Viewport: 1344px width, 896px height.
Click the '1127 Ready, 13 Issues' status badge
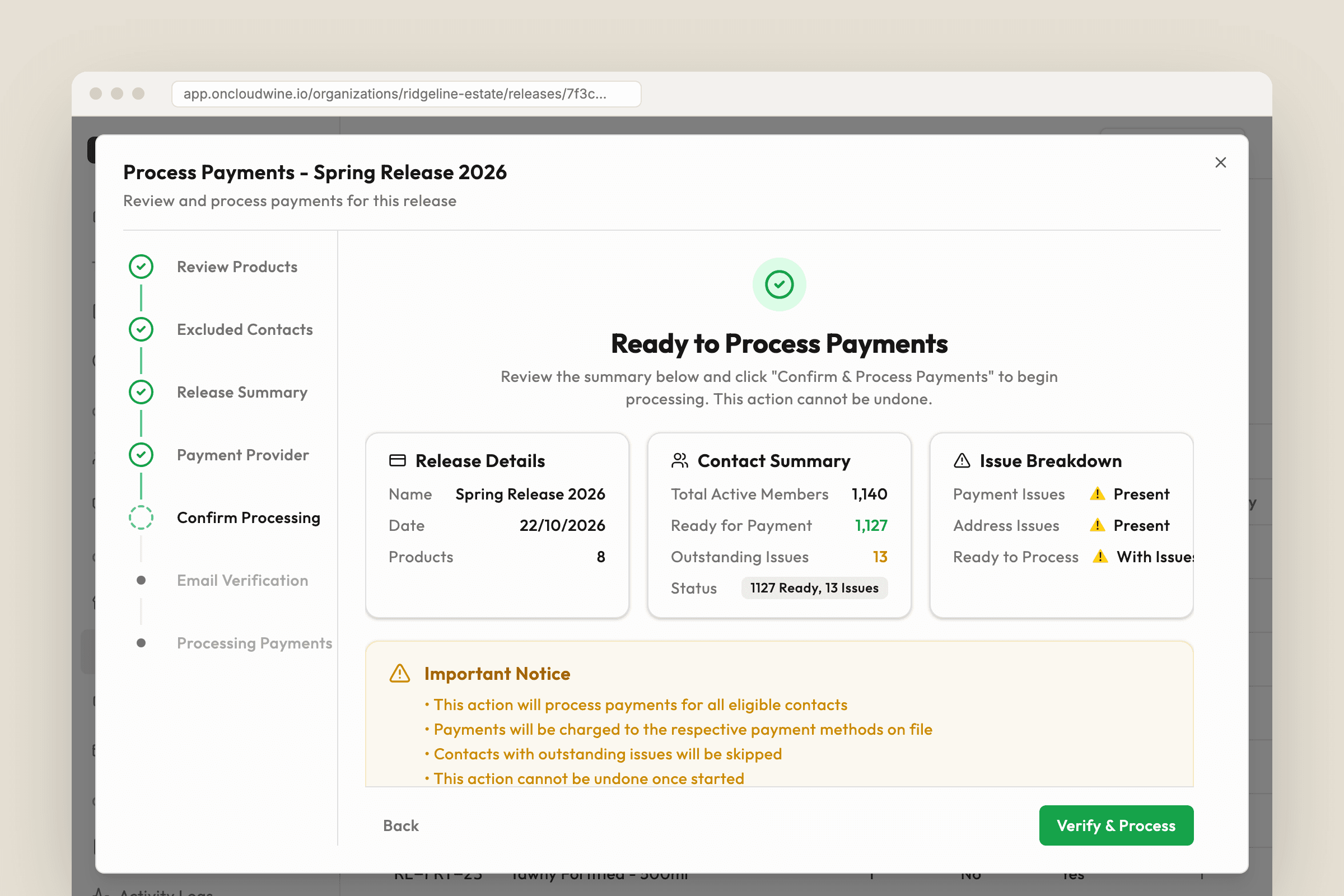[x=814, y=588]
